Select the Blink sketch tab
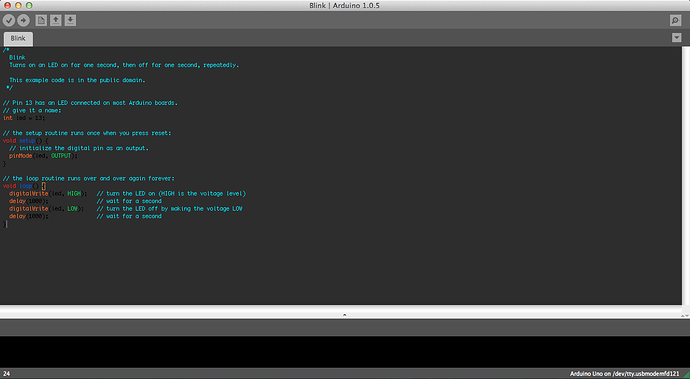Screen dimensions: 690x379 tap(18, 39)
